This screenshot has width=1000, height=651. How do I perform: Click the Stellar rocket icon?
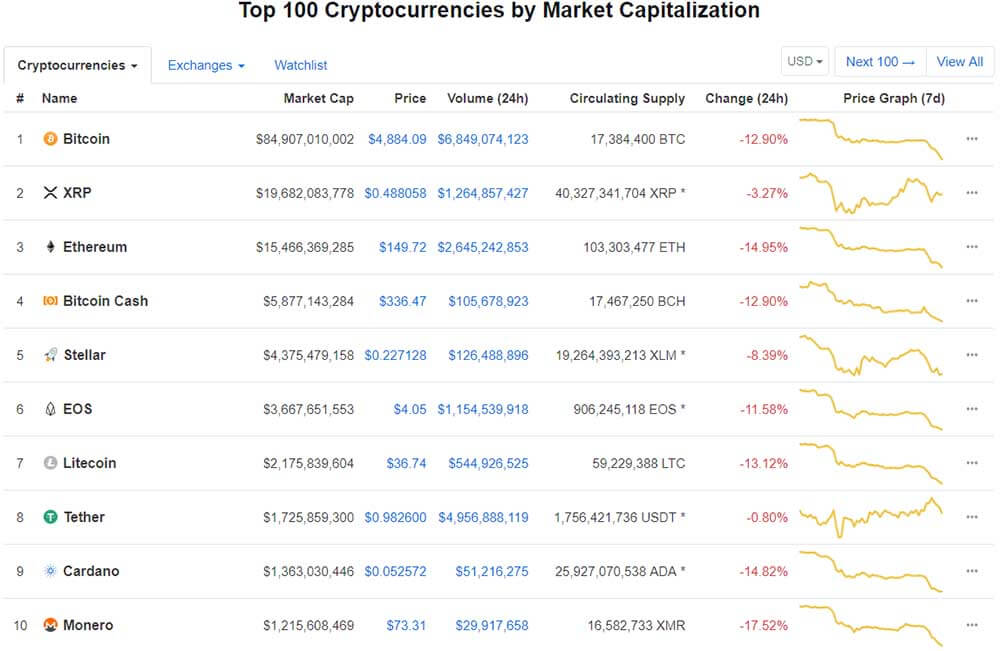point(50,355)
